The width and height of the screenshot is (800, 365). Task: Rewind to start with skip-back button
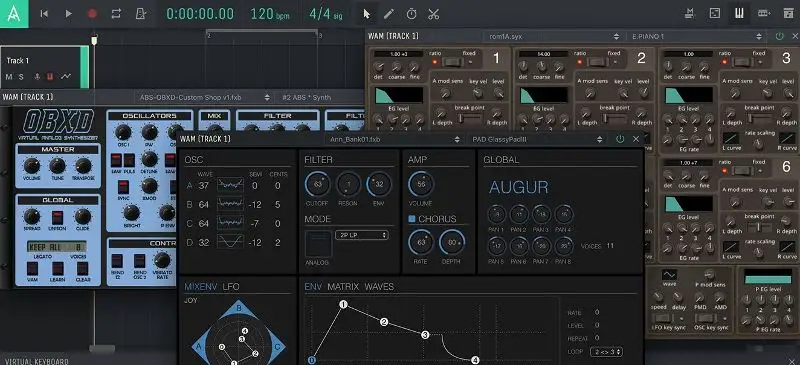[44, 14]
